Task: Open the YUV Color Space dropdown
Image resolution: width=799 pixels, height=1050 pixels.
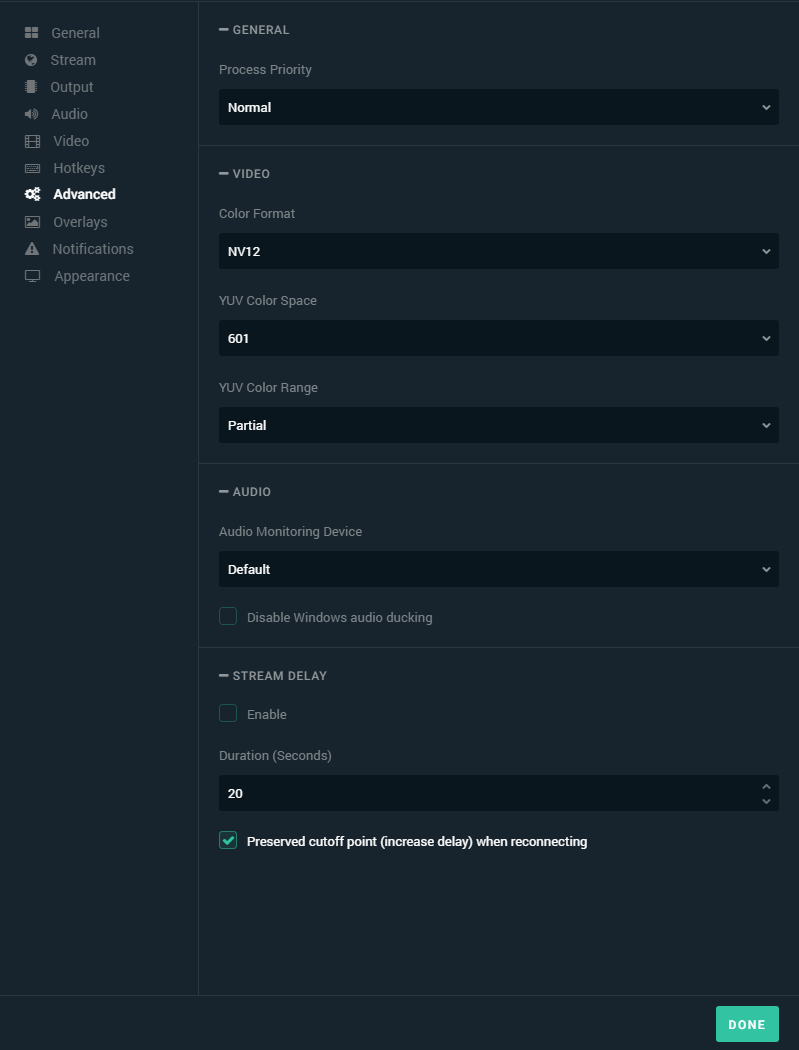Action: [x=499, y=338]
